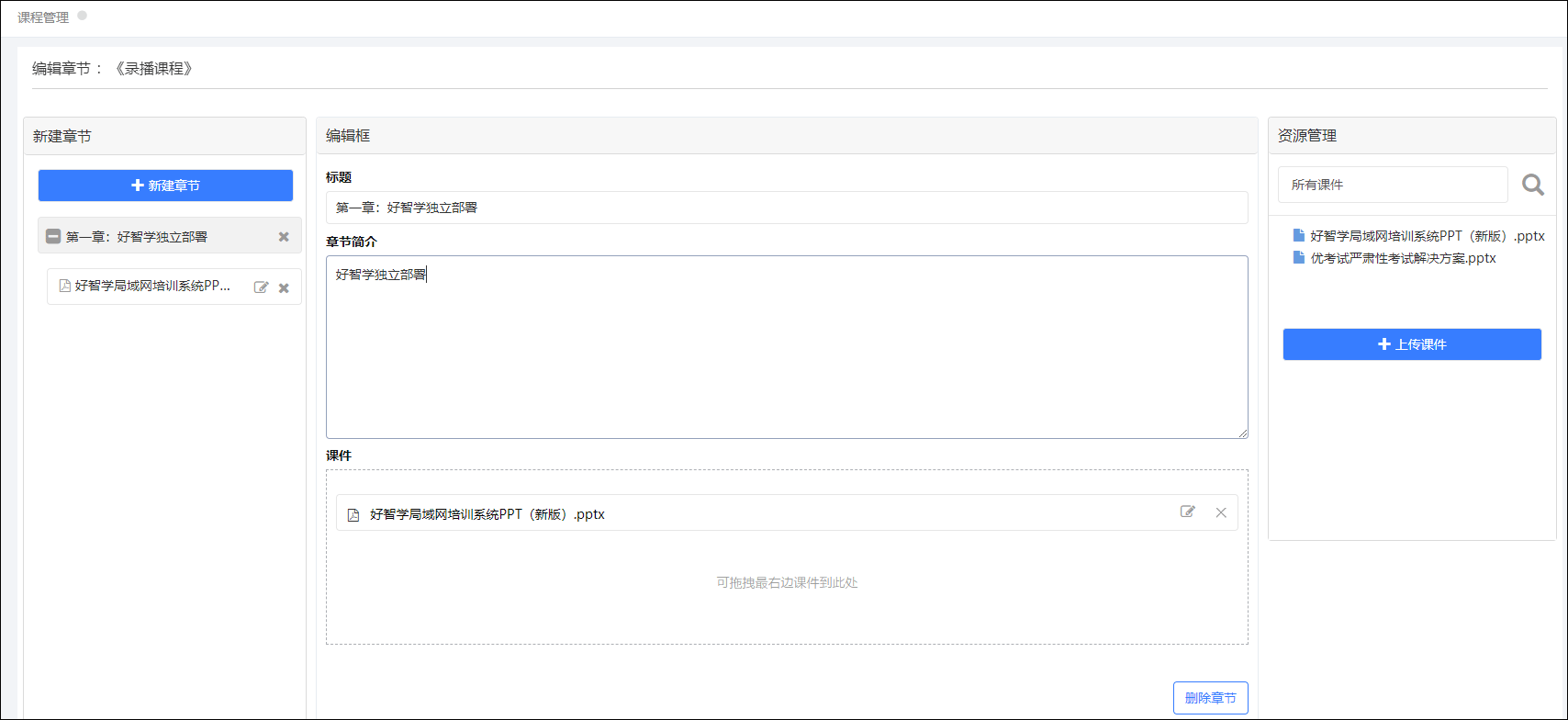Click edit icon for courseware in left chapter list
This screenshot has width=1568, height=720.
pyautogui.click(x=261, y=287)
